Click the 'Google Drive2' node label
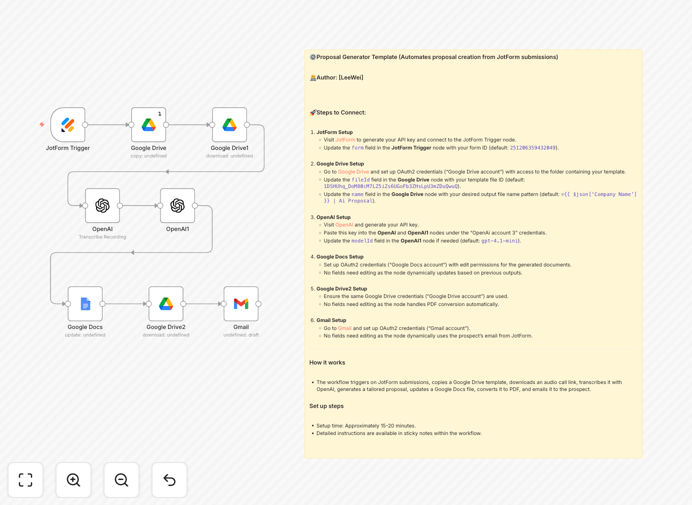 (x=166, y=327)
